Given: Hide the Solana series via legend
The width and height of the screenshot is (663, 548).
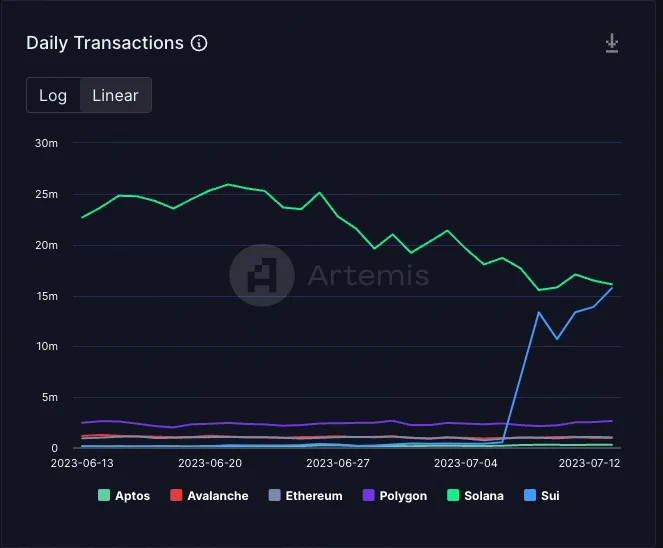Looking at the screenshot, I should coord(476,496).
